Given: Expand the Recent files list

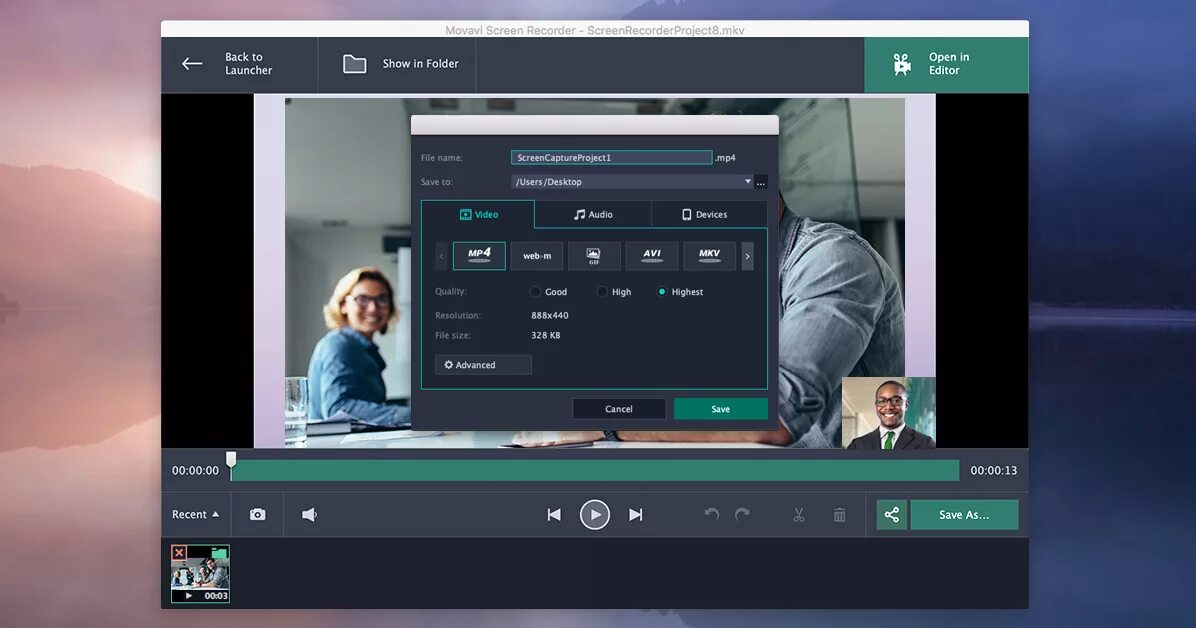Looking at the screenshot, I should [195, 514].
